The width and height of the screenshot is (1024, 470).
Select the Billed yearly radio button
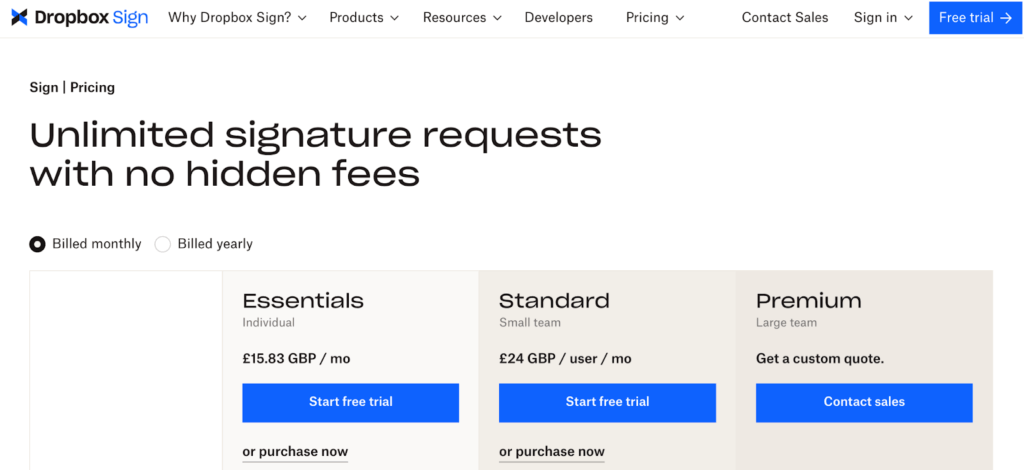point(163,244)
